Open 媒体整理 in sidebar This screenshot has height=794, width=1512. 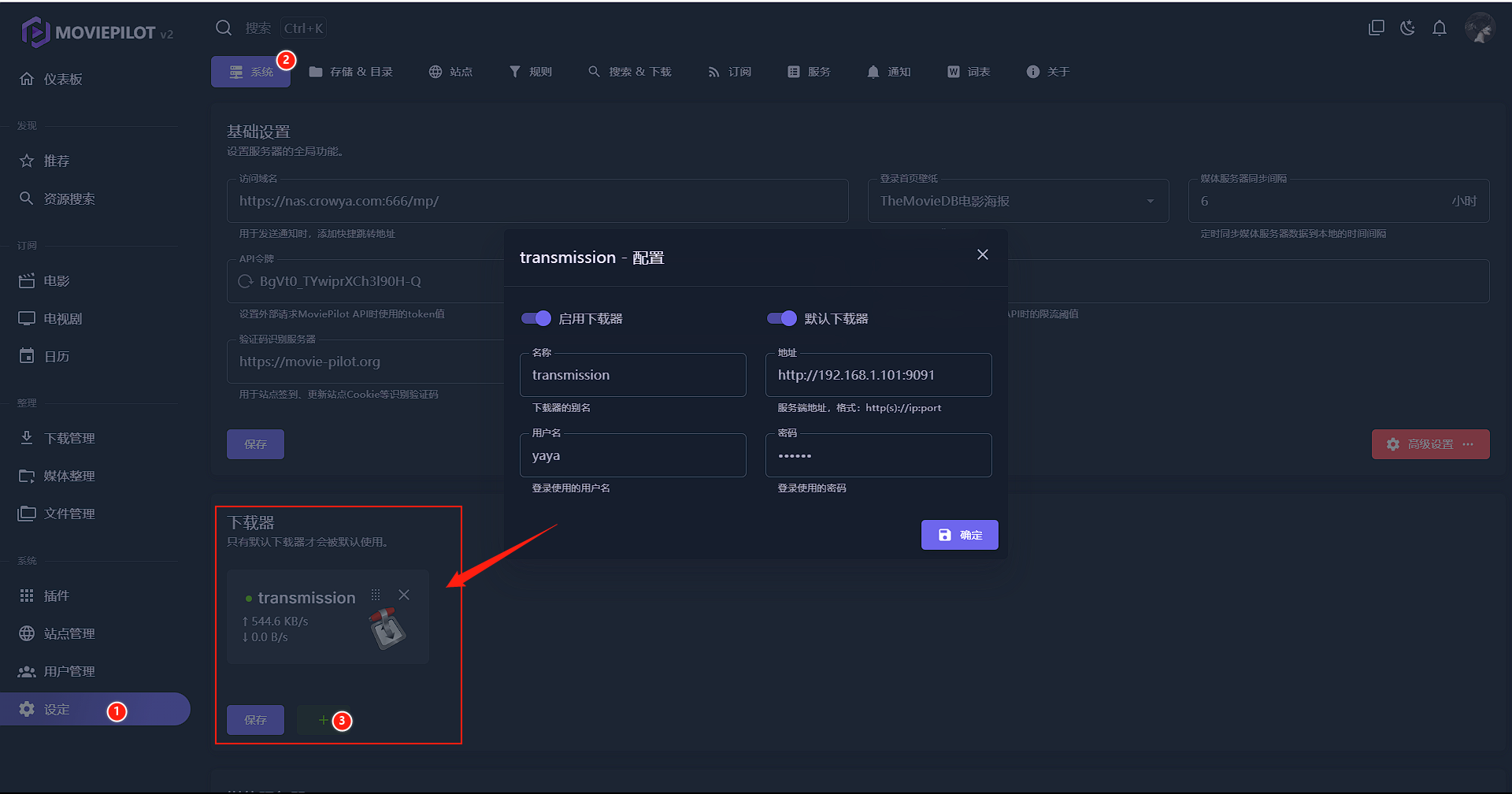[x=94, y=476]
